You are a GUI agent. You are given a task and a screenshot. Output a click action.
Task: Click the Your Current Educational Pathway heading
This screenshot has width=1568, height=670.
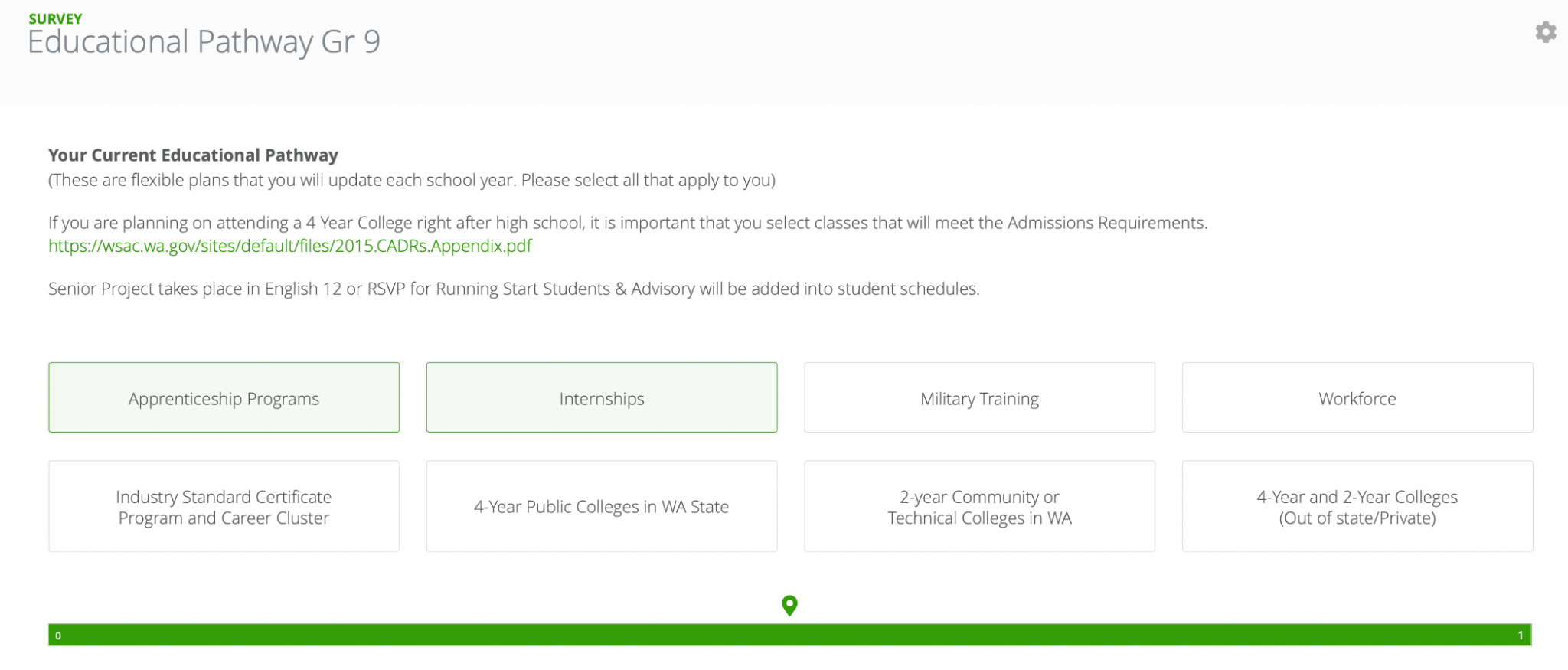click(193, 155)
